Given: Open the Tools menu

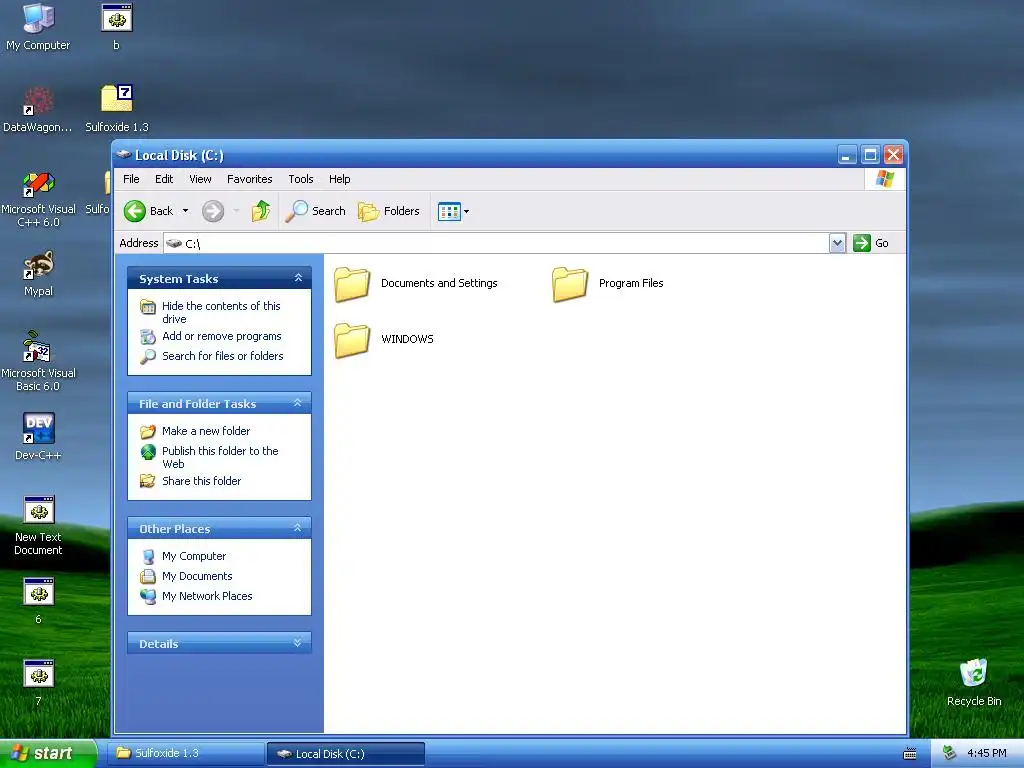Looking at the screenshot, I should 301,179.
